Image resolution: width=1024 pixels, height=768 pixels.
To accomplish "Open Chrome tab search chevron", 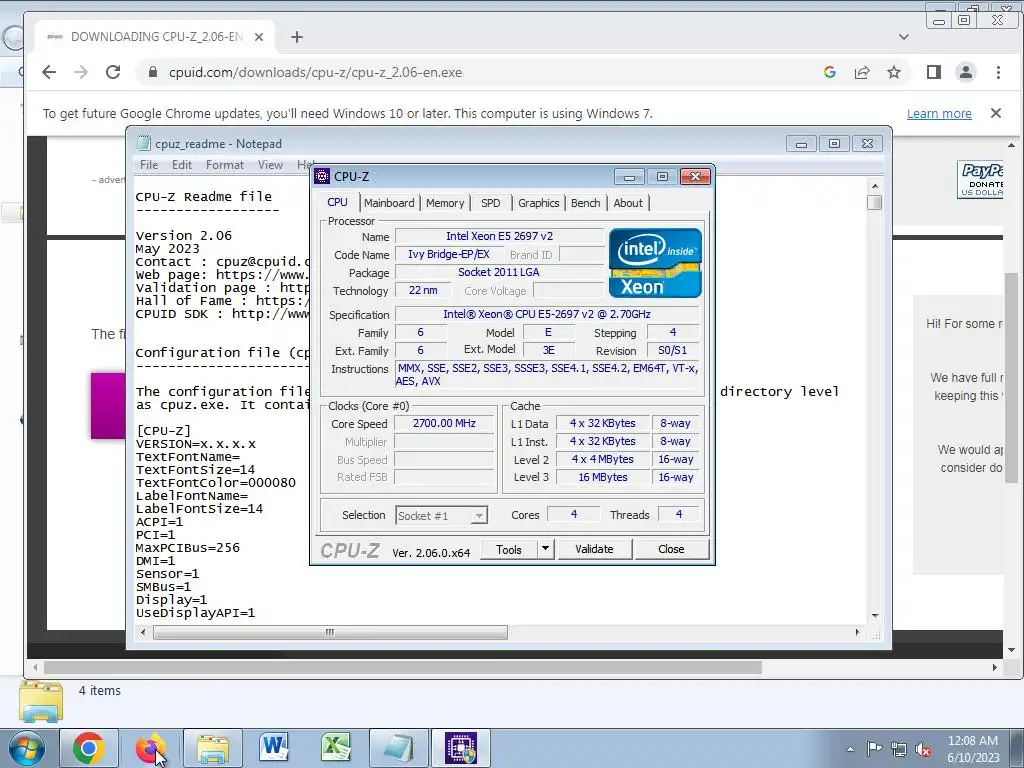I will [x=904, y=37].
